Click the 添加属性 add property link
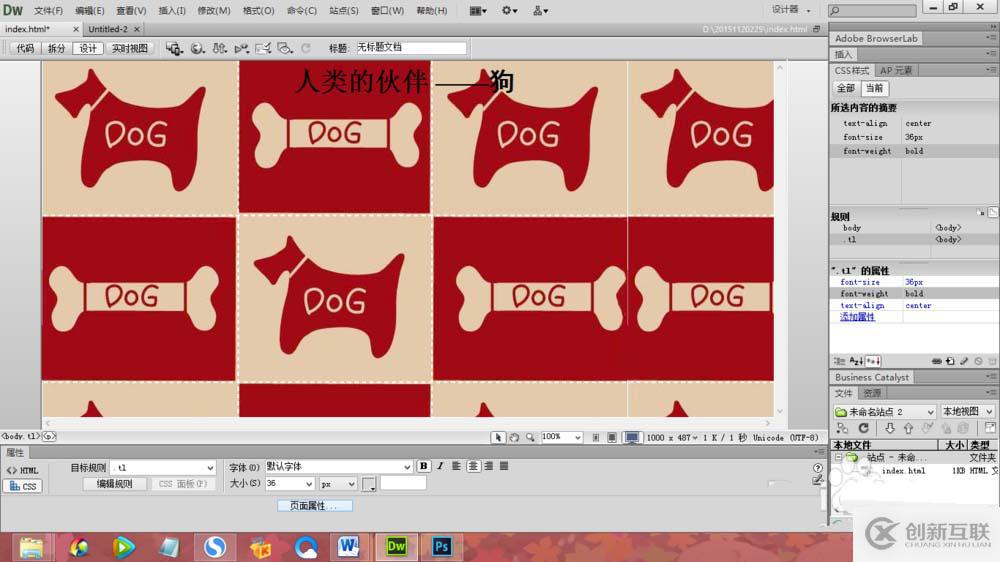 pyautogui.click(x=857, y=317)
